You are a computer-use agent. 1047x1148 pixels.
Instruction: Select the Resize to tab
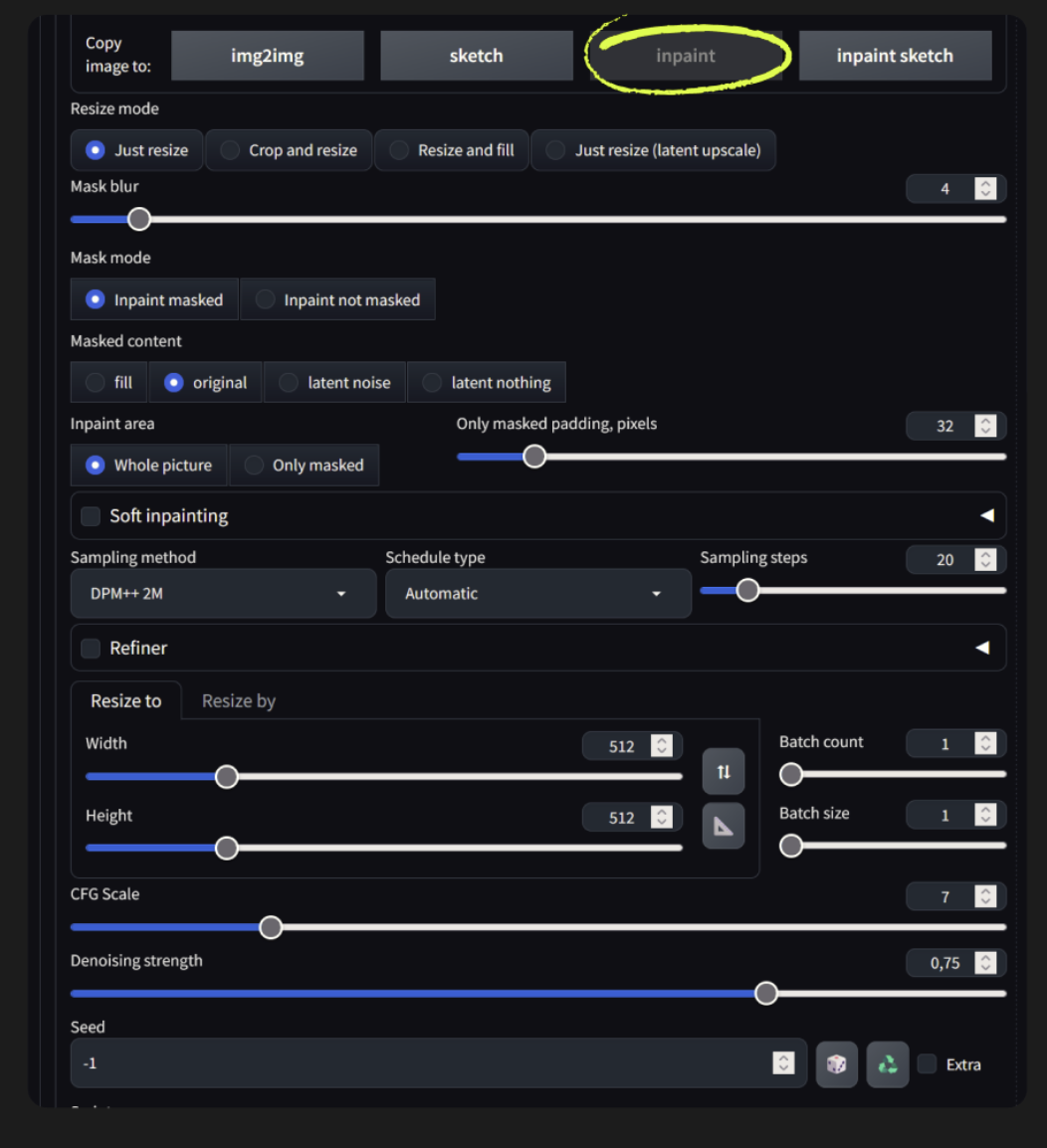[125, 700]
